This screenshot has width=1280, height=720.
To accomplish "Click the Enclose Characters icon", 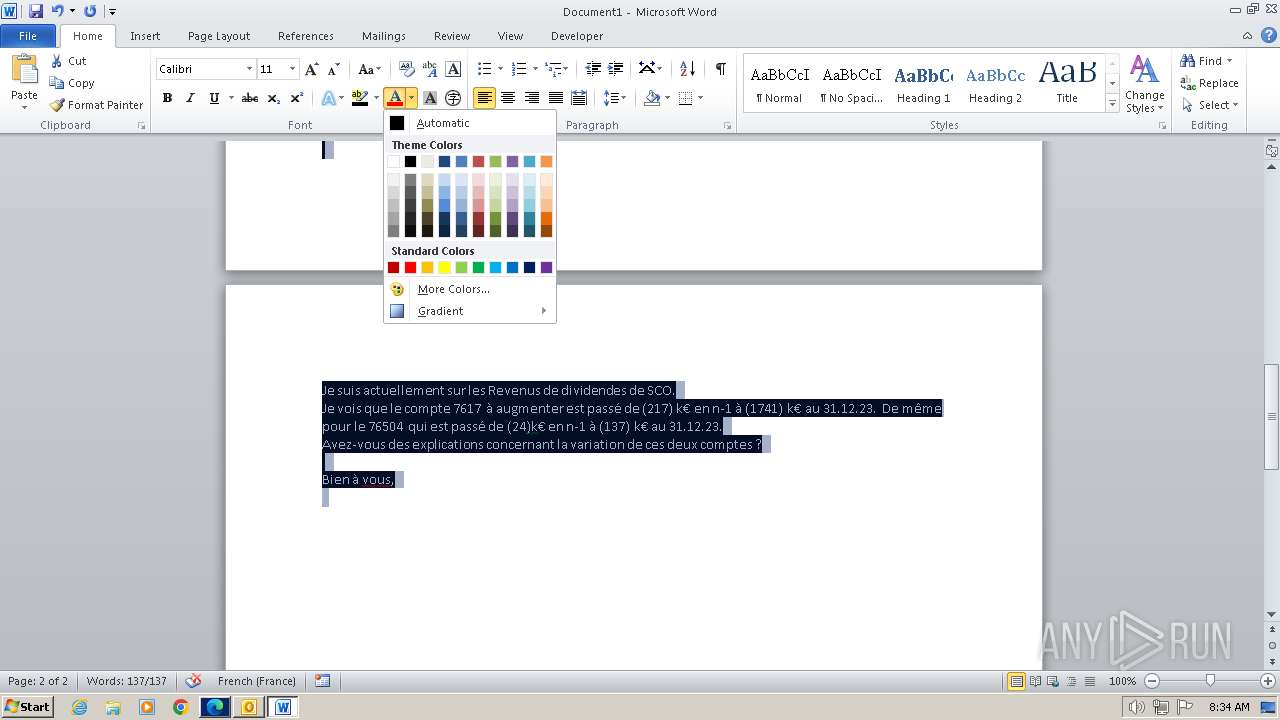I will [x=453, y=98].
